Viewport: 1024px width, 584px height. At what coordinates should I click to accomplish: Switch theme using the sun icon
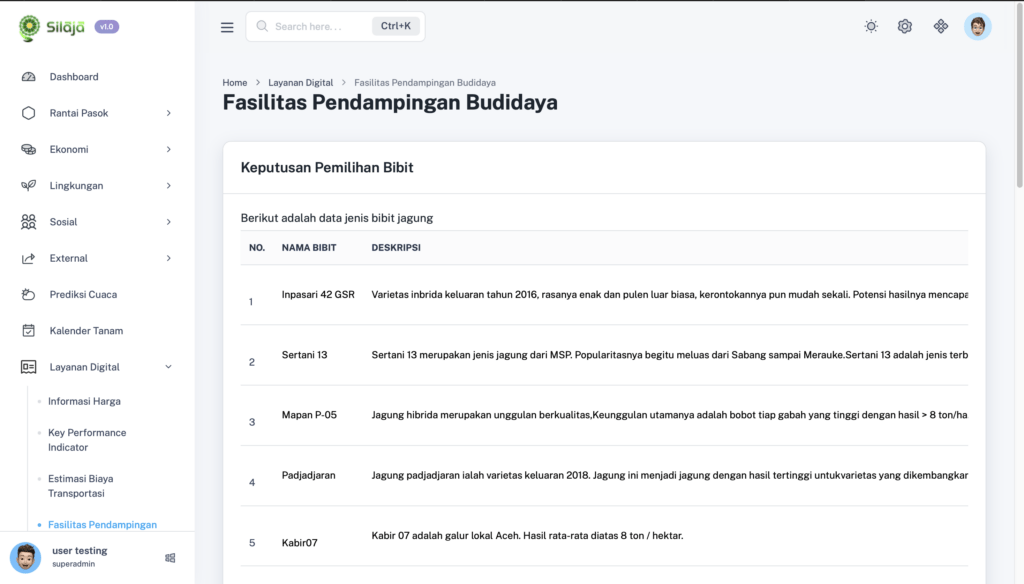pyautogui.click(x=871, y=27)
